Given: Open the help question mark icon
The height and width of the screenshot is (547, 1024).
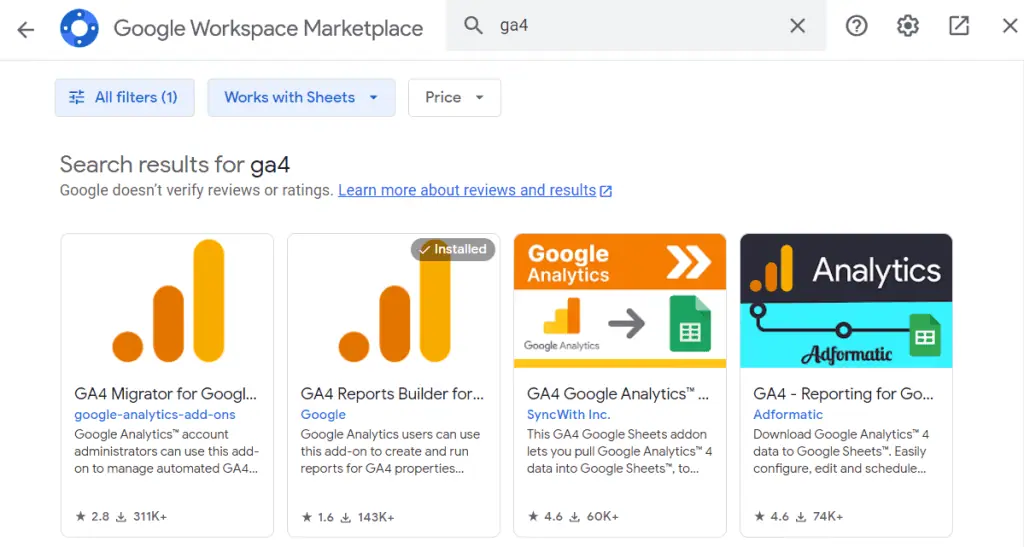Looking at the screenshot, I should point(856,26).
